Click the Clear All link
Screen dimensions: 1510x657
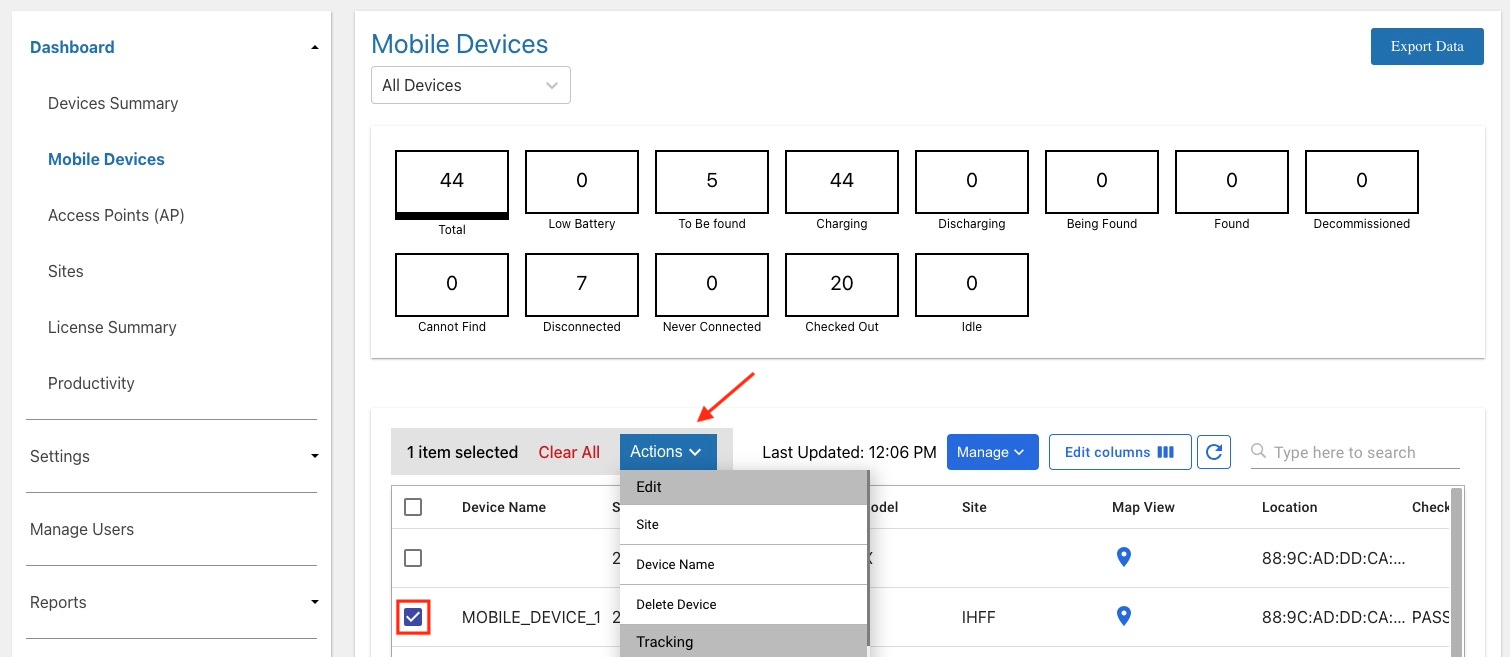coord(569,452)
